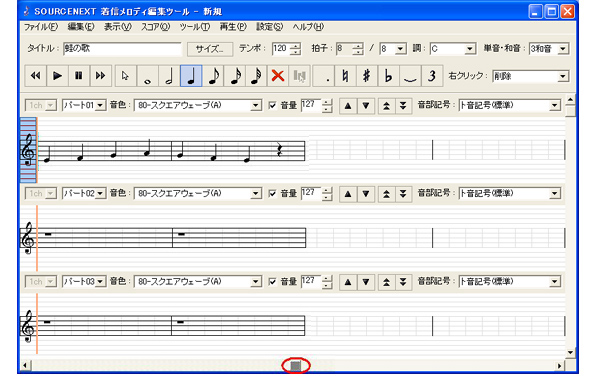Image resolution: width=600 pixels, height=377 pixels.
Task: Open the 再生(P) menu
Action: click(233, 27)
